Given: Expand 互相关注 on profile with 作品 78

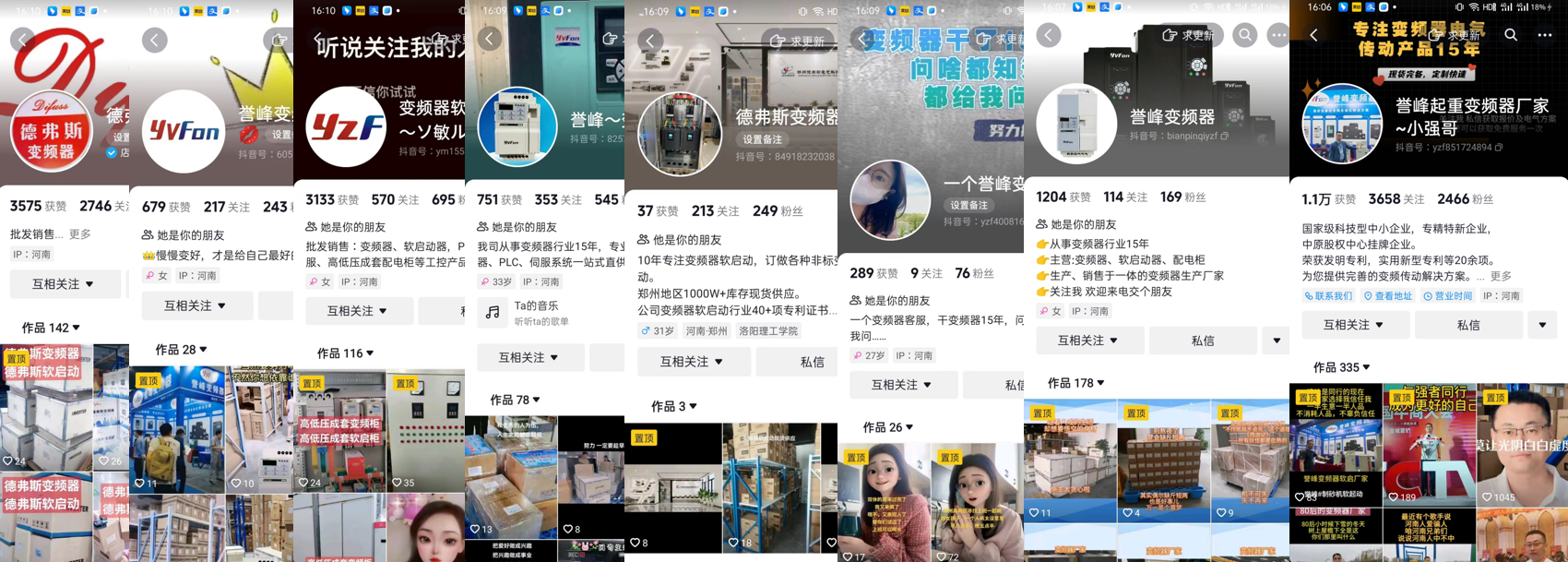Looking at the screenshot, I should (530, 357).
